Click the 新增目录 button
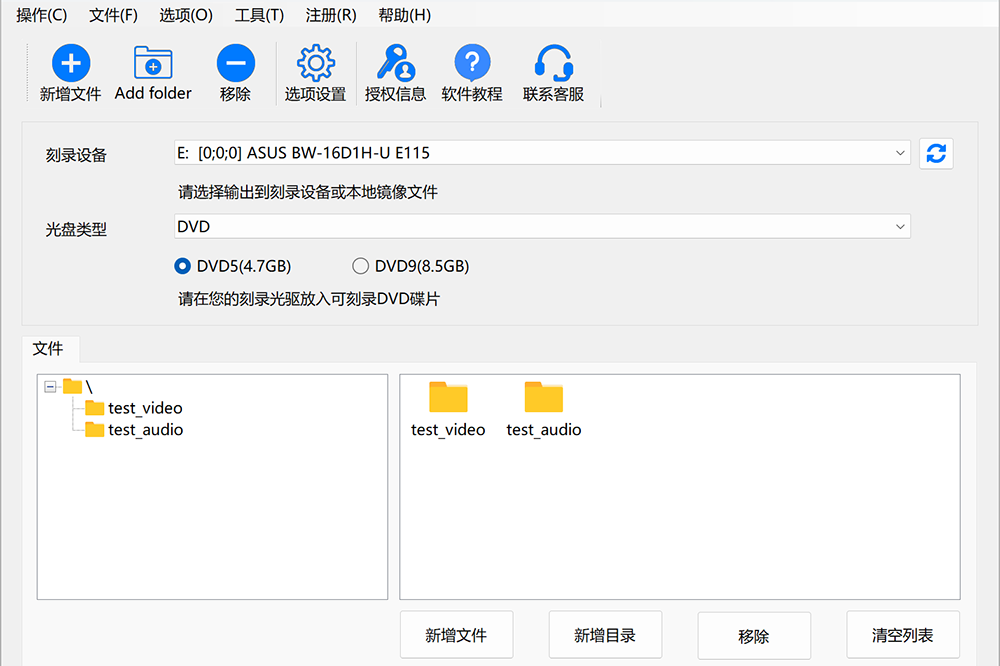This screenshot has width=1000, height=666. (605, 635)
